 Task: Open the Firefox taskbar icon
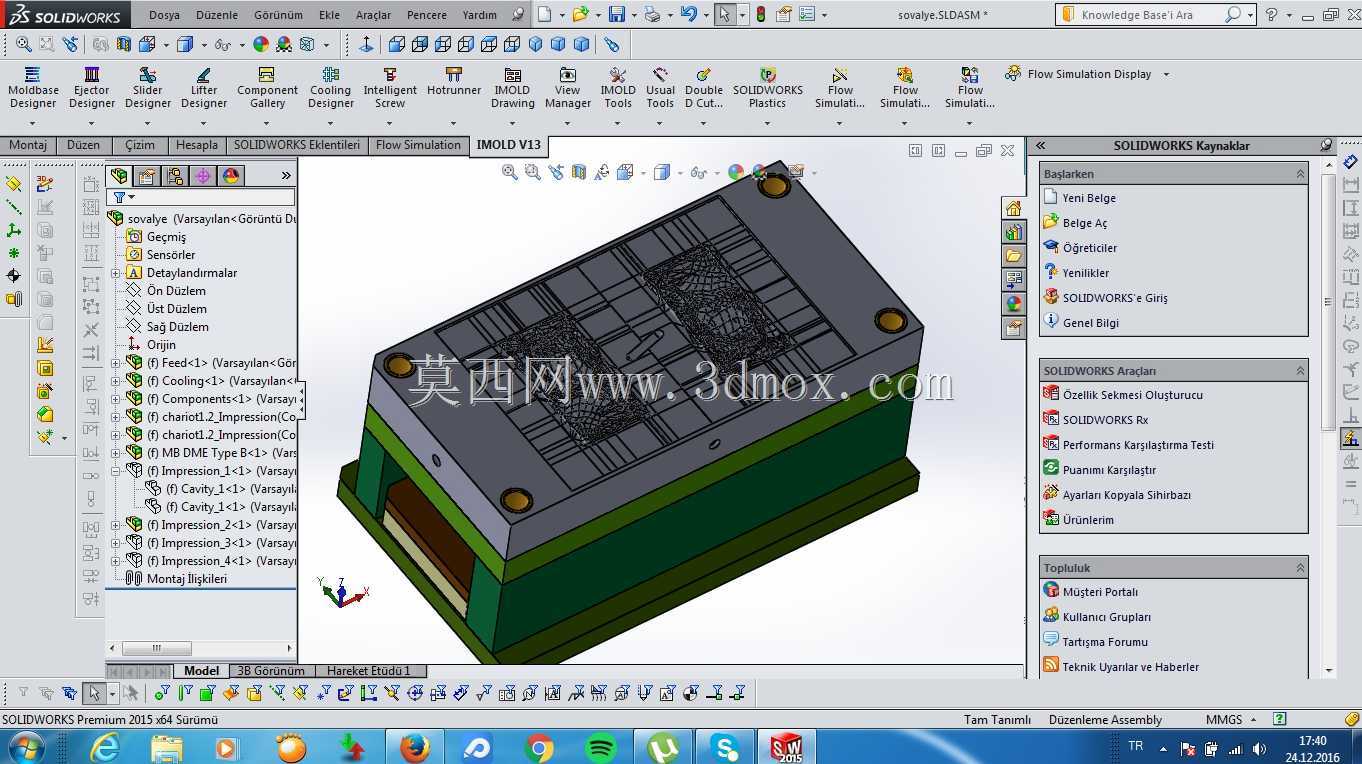click(x=414, y=747)
